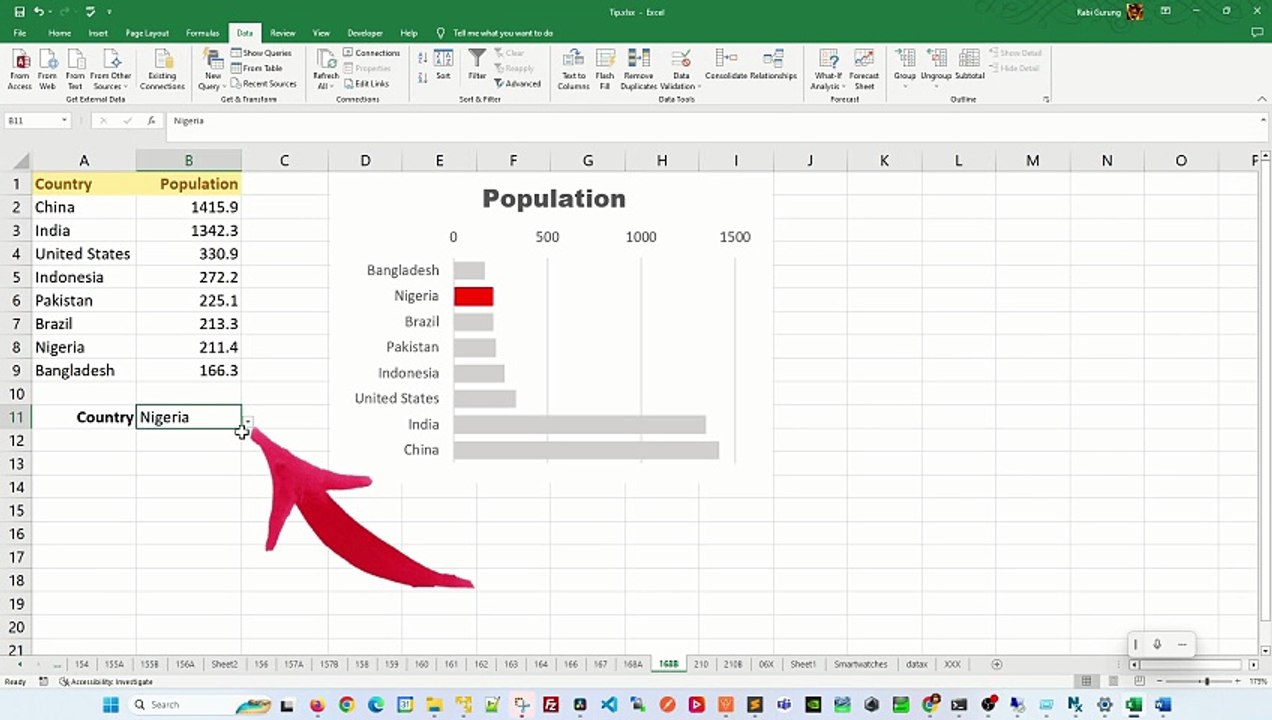Customize Quick Access Toolbar dropdown
Viewport: 1272px width, 720px height.
(x=109, y=12)
